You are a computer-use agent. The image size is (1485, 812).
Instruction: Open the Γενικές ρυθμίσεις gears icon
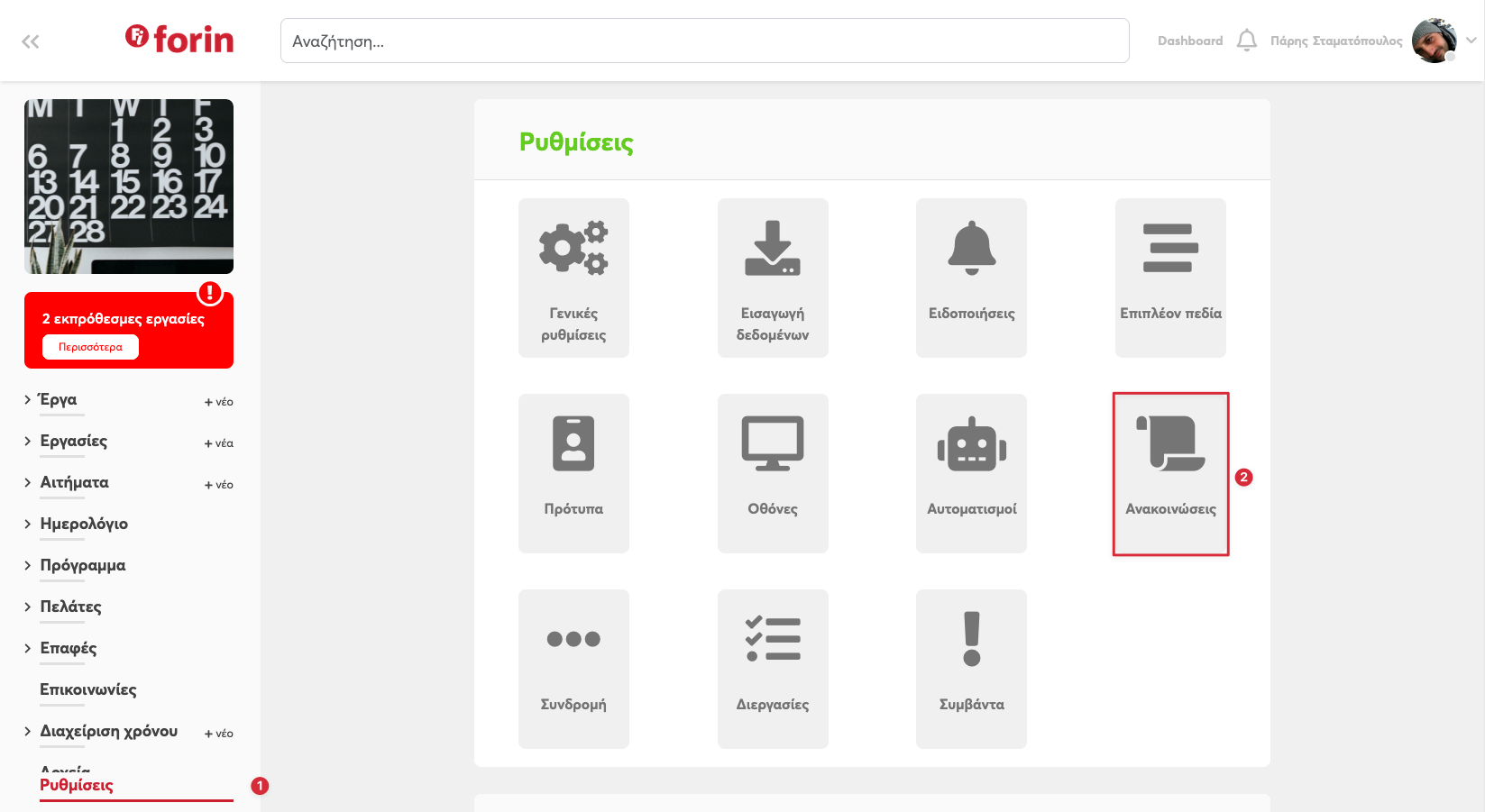573,248
